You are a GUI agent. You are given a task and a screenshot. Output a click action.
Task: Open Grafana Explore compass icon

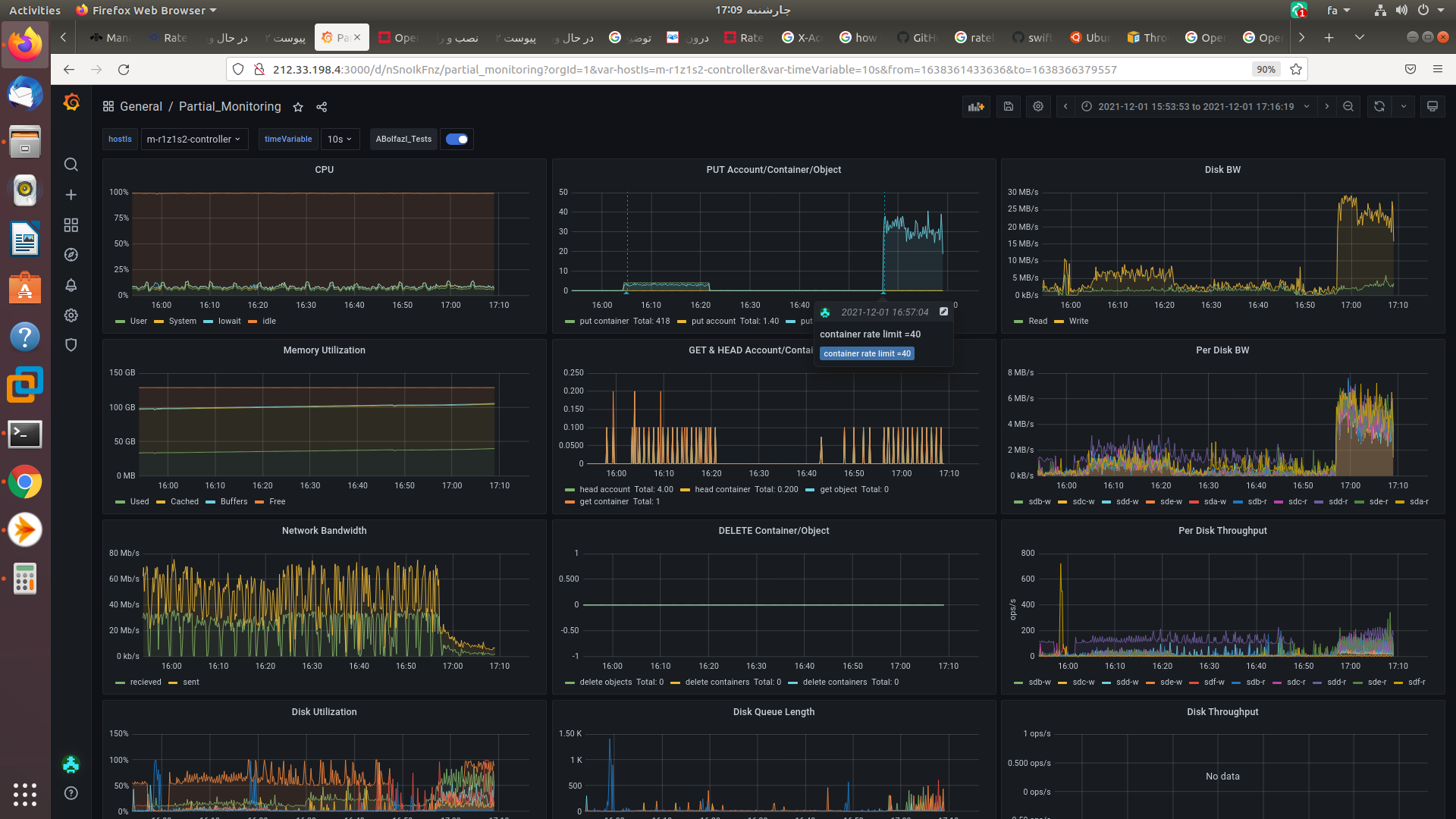71,255
